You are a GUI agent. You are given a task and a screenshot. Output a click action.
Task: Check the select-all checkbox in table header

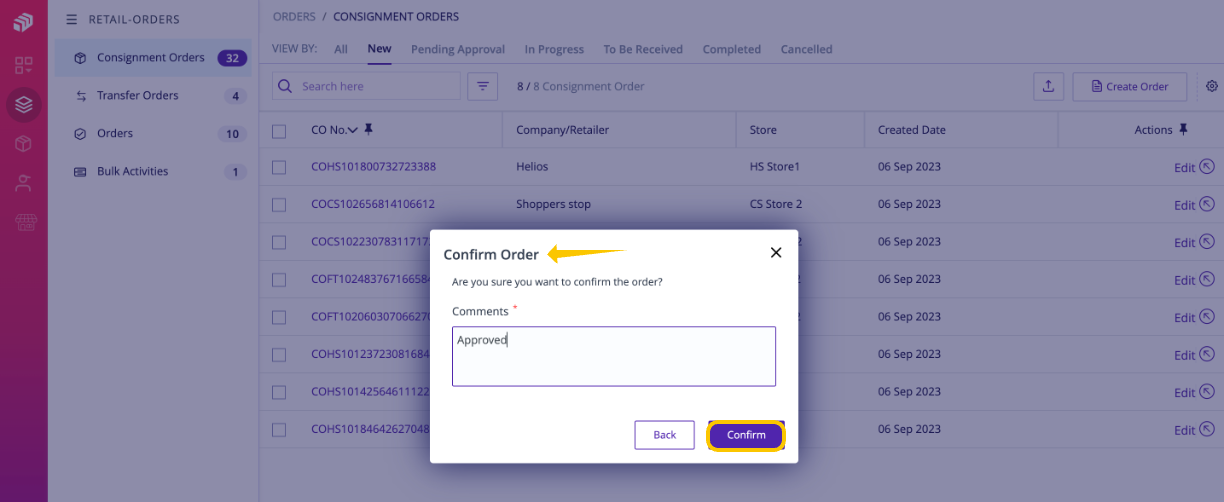click(279, 130)
